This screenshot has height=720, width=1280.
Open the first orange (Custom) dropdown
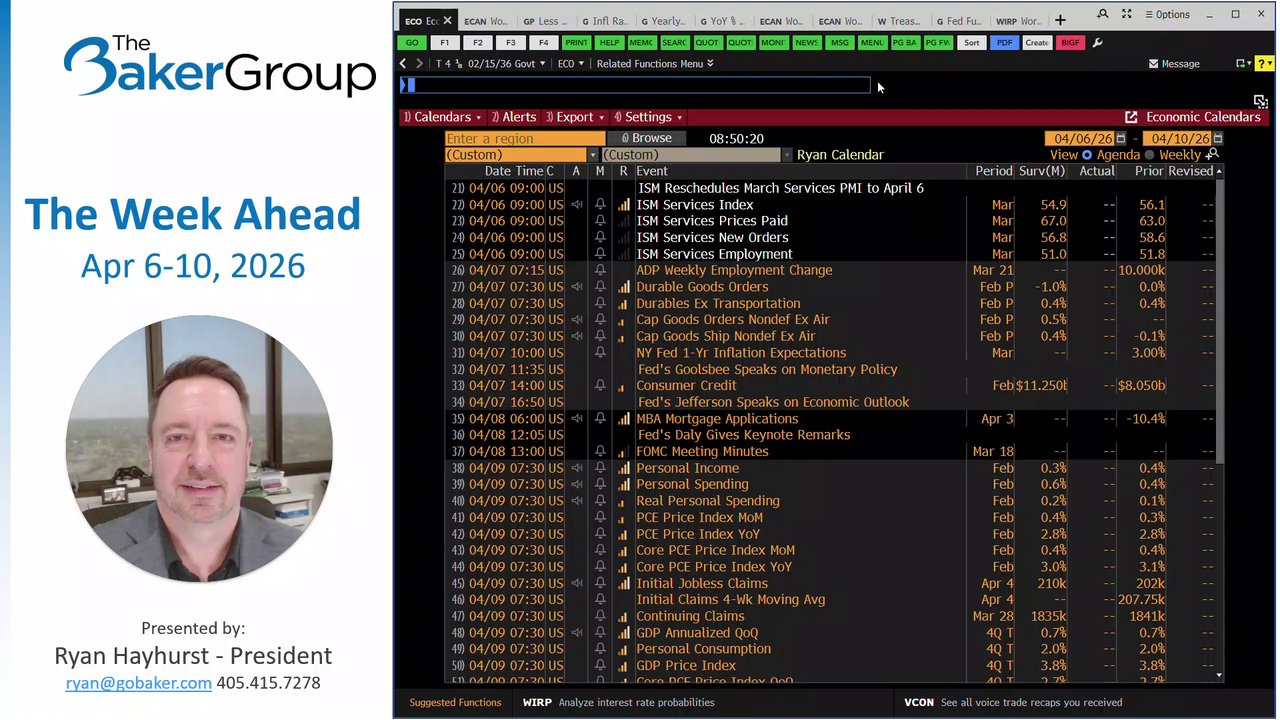[521, 155]
